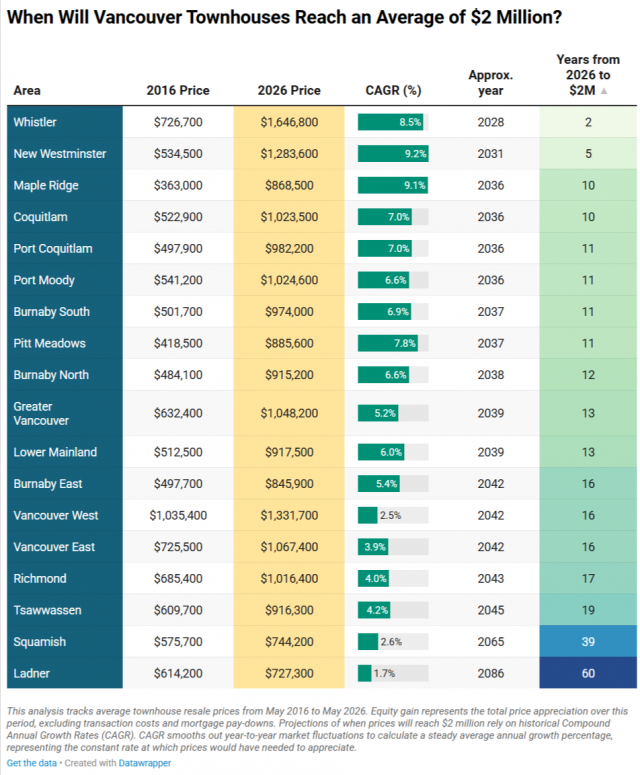This screenshot has width=640, height=775.
Task: Click the Maple Ridge 9.1% CAGR bar
Action: click(393, 185)
